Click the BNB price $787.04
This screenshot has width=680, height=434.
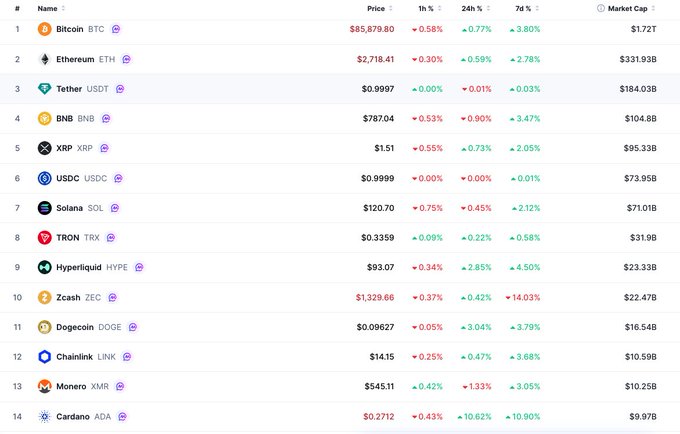(378, 118)
